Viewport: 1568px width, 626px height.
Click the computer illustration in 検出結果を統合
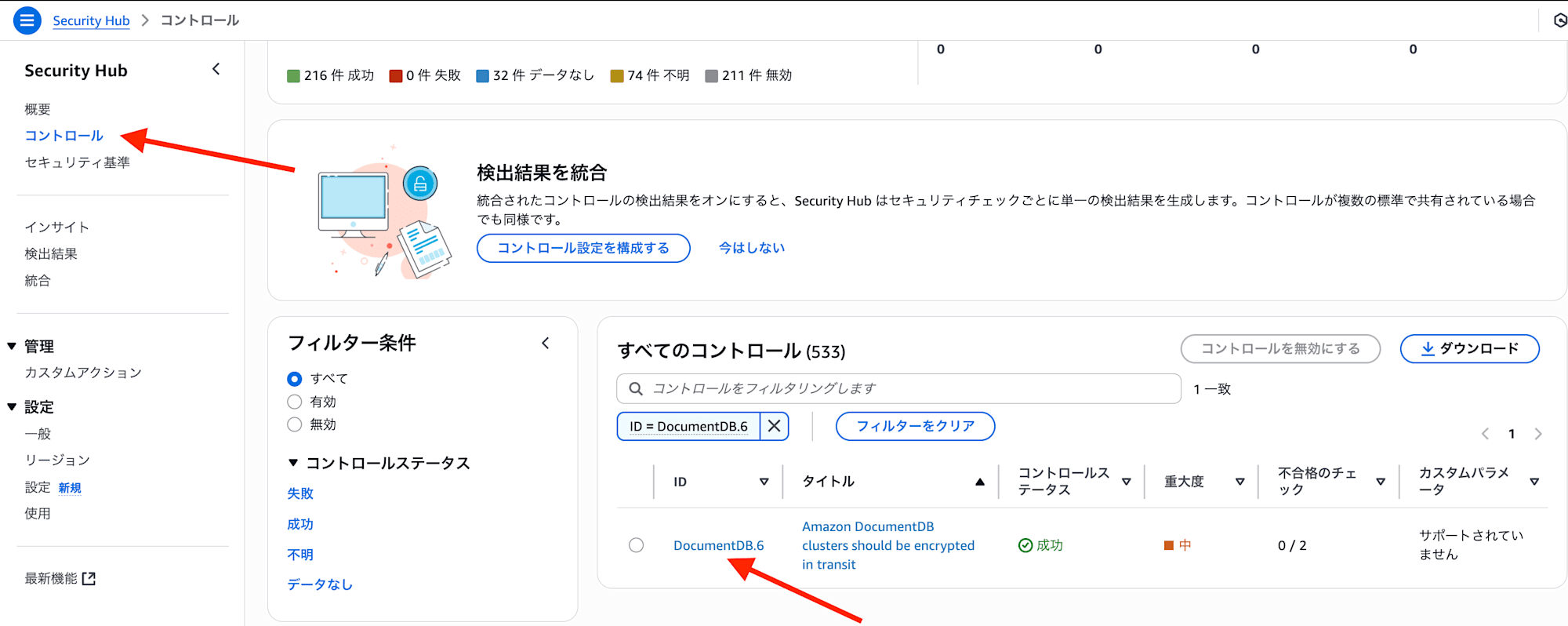[384, 212]
